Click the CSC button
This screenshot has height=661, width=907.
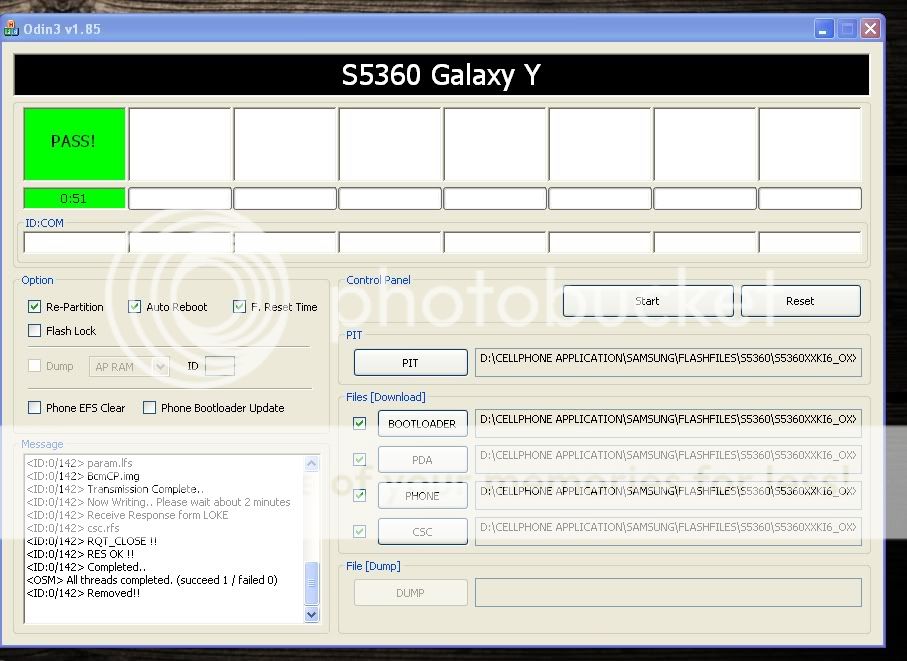pos(422,531)
